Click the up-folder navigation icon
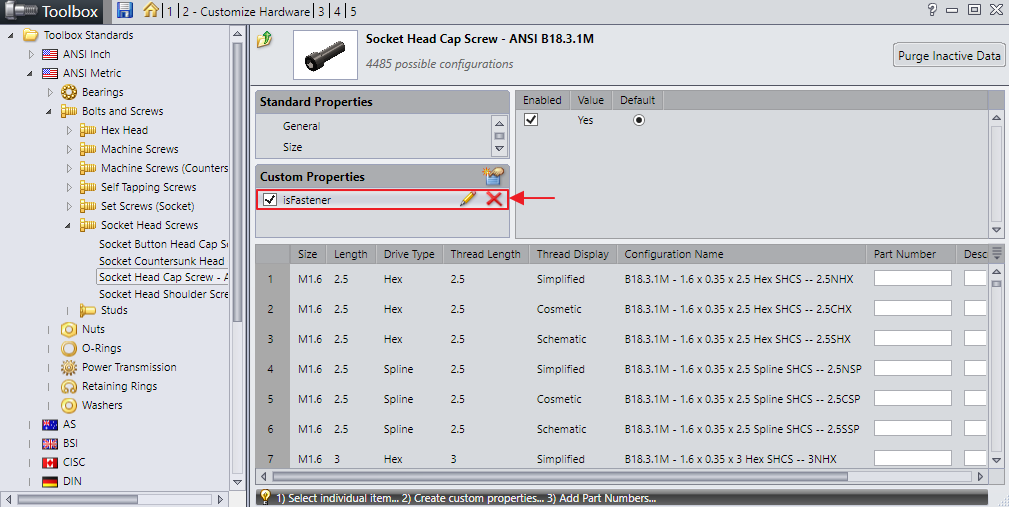Screen dimensions: 1009x507 click(264, 41)
